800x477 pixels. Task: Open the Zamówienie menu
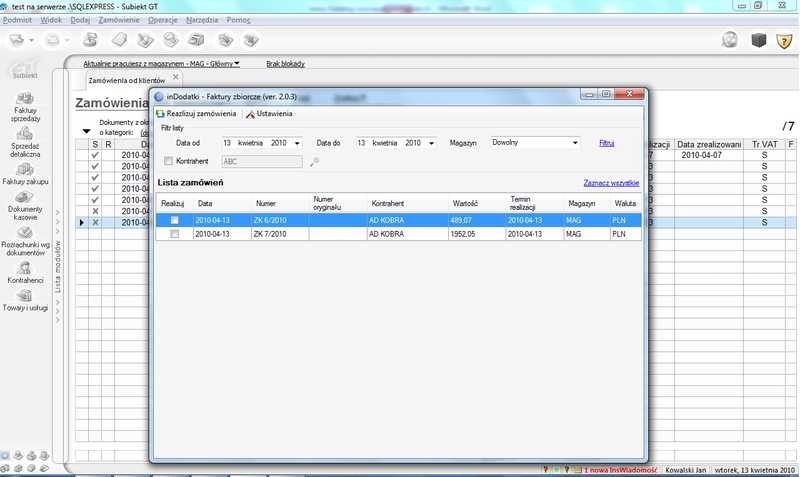click(x=119, y=20)
